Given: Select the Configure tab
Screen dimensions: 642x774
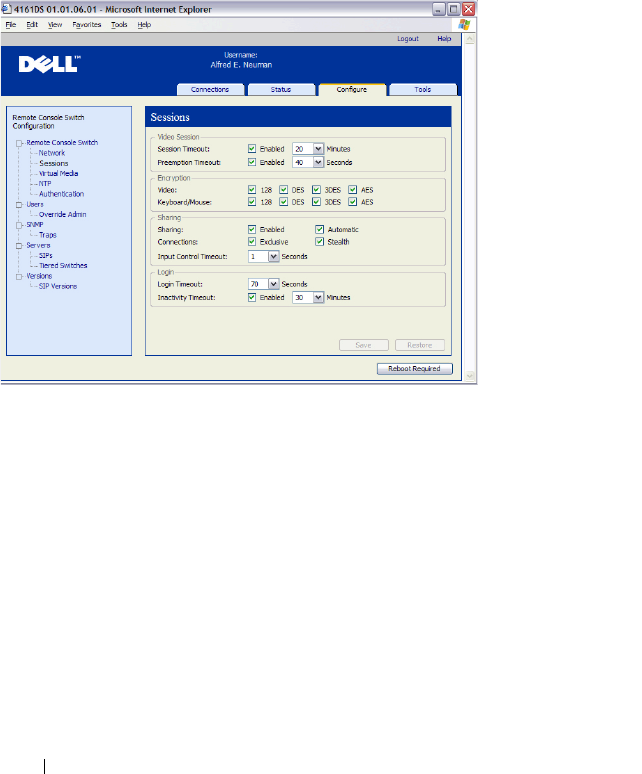Looking at the screenshot, I should 352,89.
